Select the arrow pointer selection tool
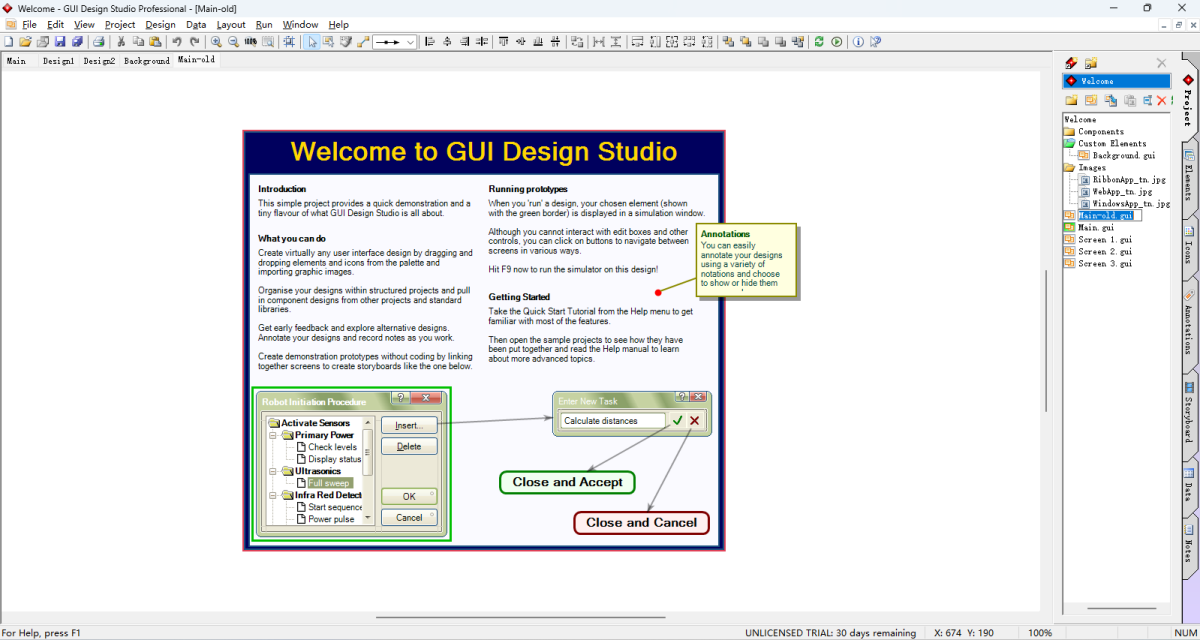 [312, 42]
